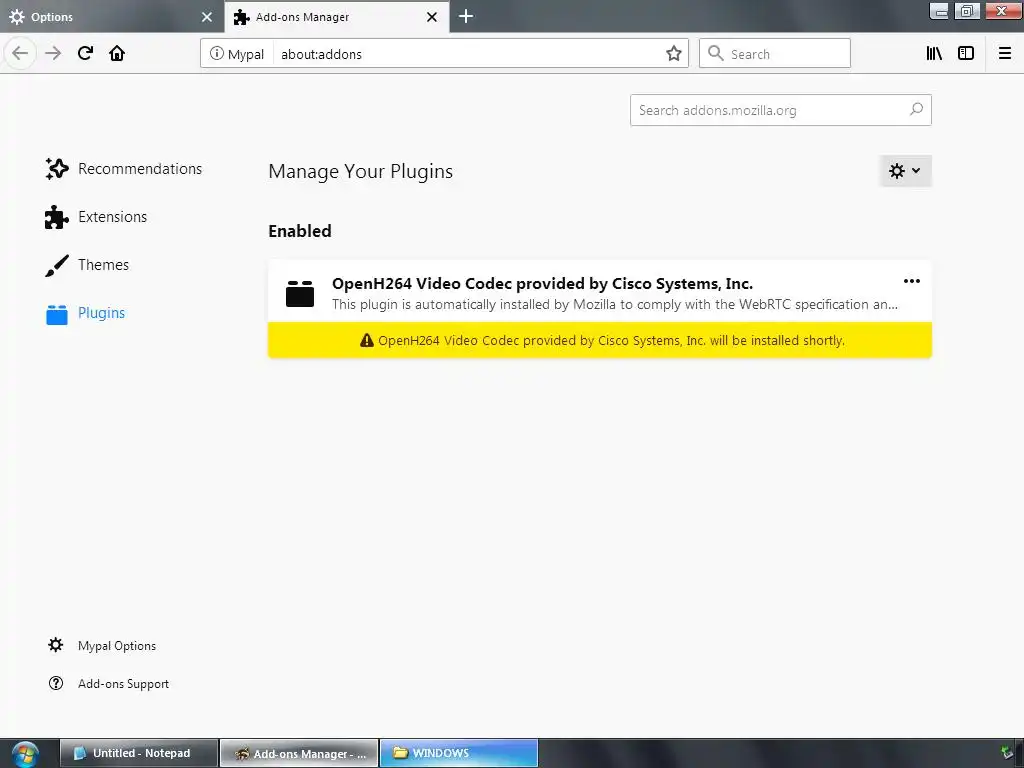Open Mypal Options link

(x=102, y=645)
